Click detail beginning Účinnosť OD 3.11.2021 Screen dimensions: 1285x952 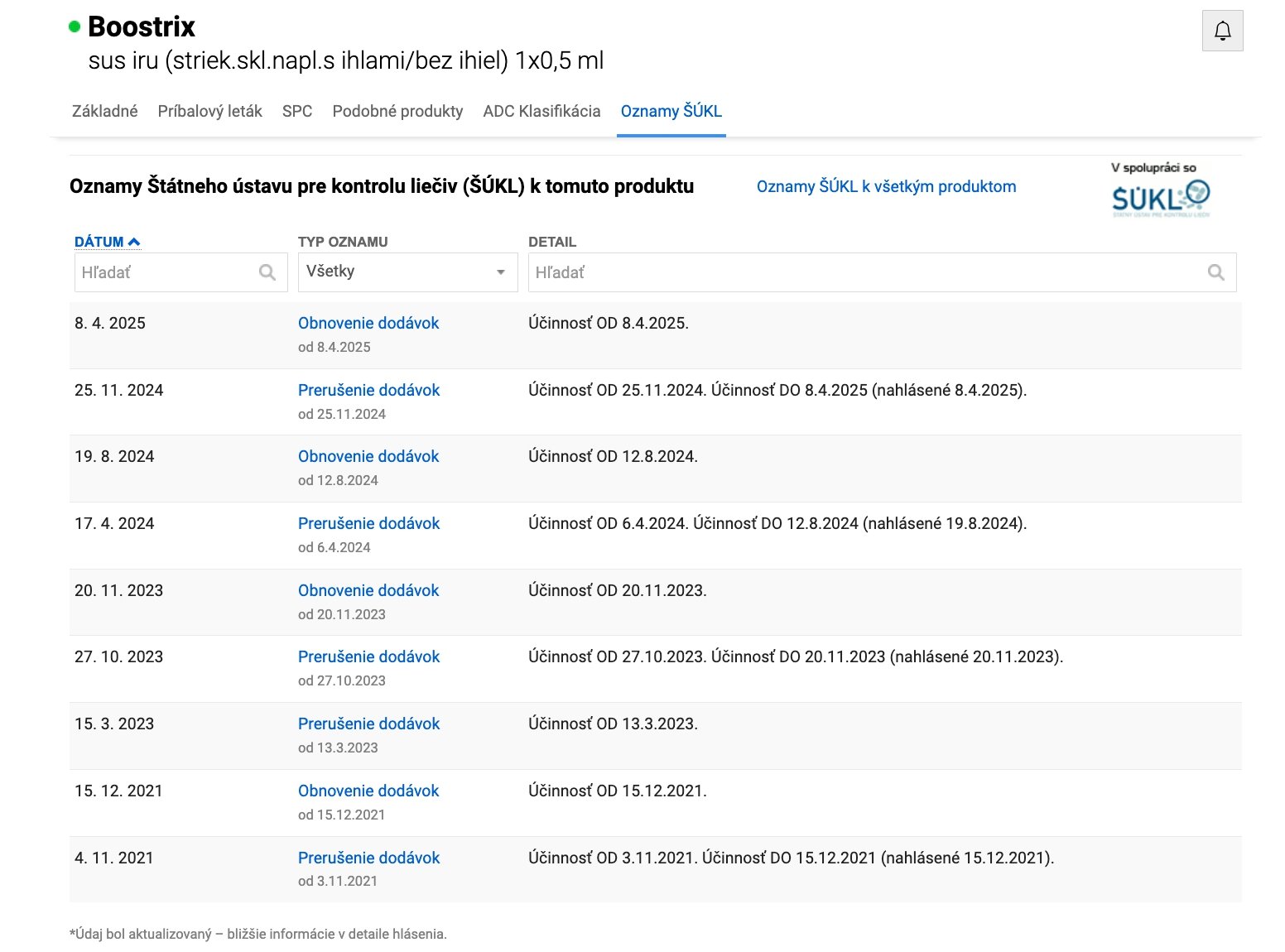tap(792, 858)
